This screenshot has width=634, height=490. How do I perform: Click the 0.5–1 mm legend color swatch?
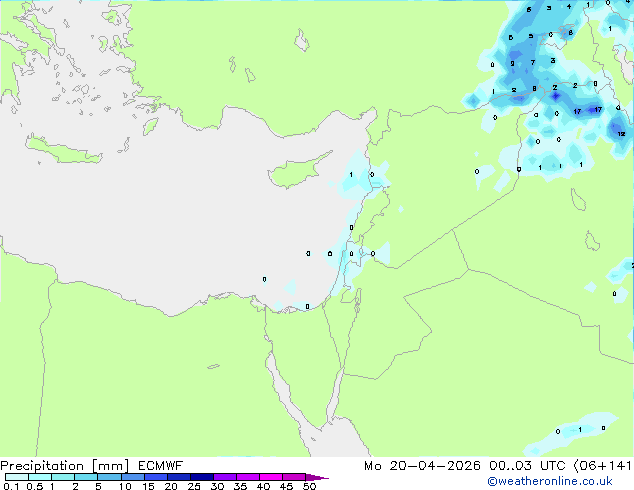40,477
